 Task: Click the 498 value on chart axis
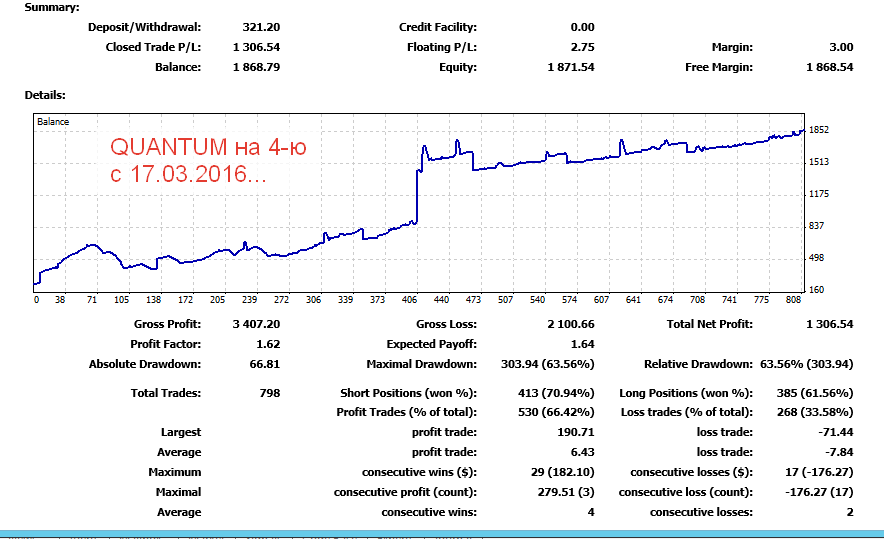click(816, 258)
